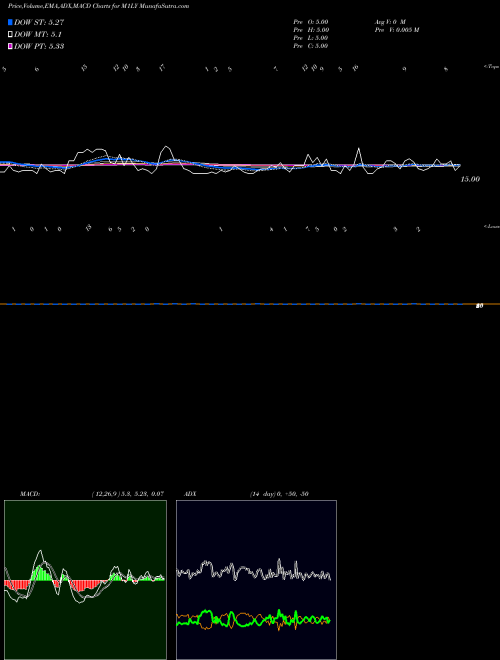Select the 'DOW PT: 5.33' legend text
Viewport: 500px width, 660px height.
39,46
